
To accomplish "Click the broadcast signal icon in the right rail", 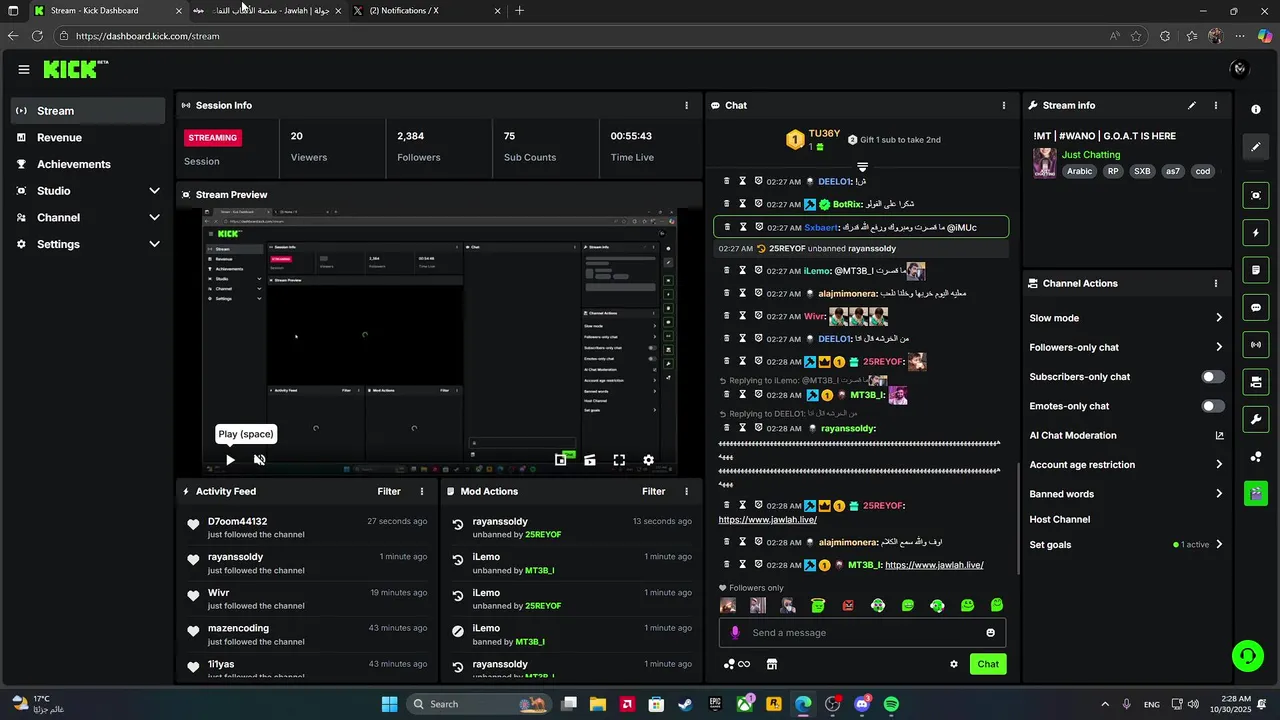I will [x=1256, y=345].
